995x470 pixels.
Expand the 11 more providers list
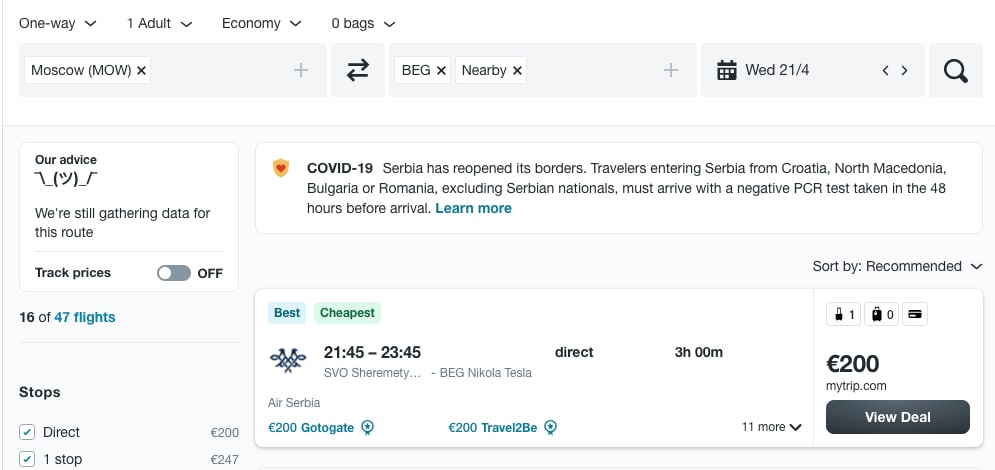772,428
